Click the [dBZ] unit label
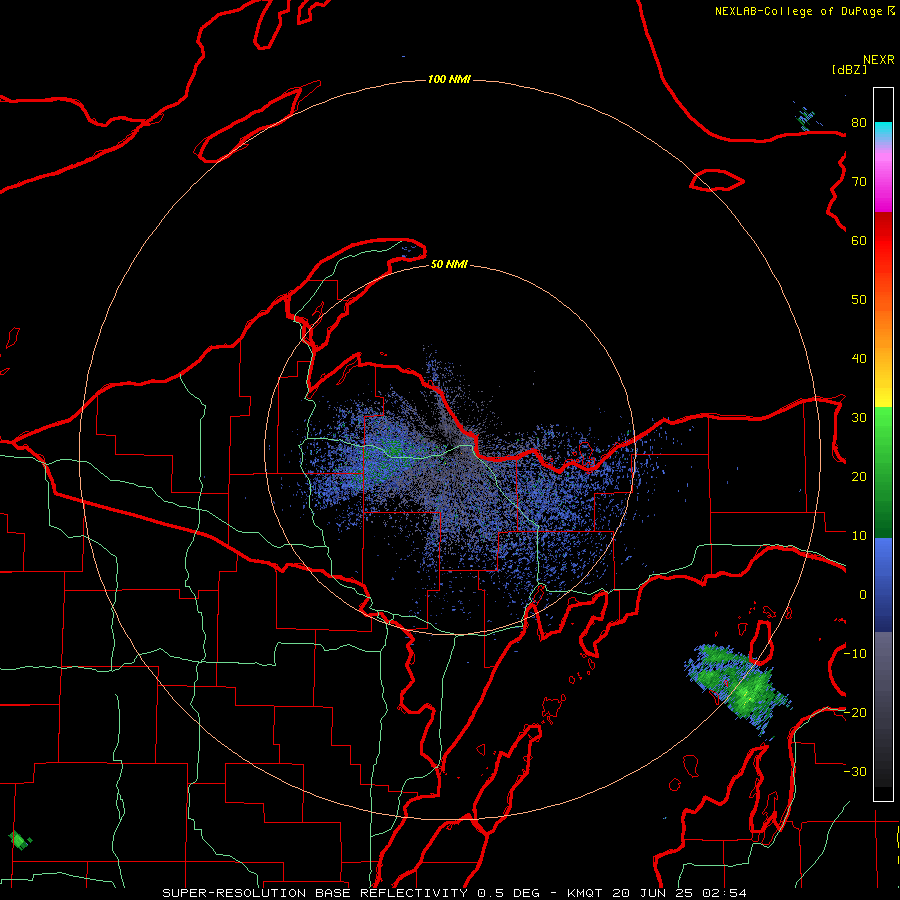 click(849, 70)
